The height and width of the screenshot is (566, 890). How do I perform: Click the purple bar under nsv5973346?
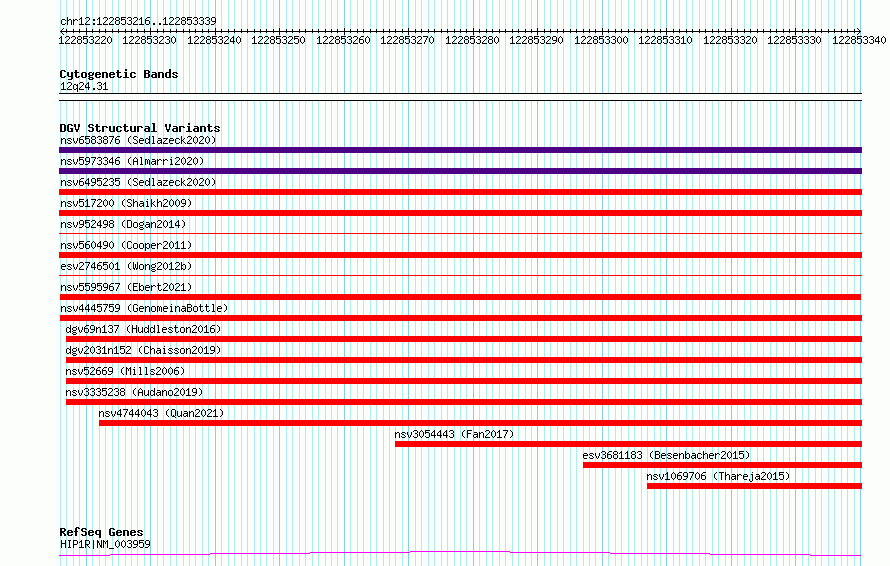point(460,171)
